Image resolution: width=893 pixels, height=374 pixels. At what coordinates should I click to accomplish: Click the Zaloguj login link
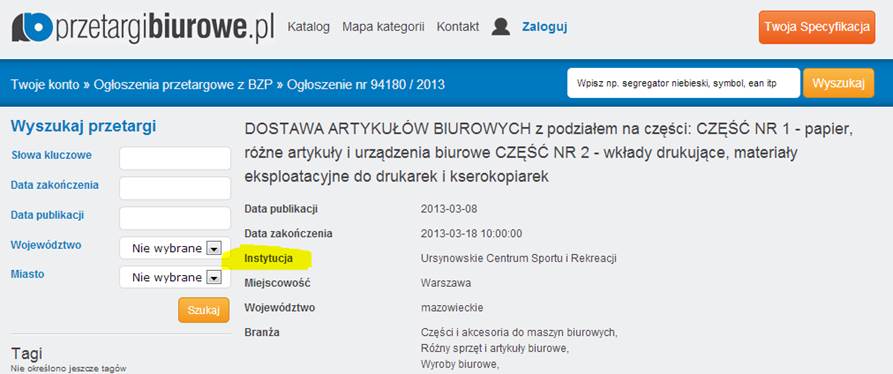pyautogui.click(x=544, y=27)
